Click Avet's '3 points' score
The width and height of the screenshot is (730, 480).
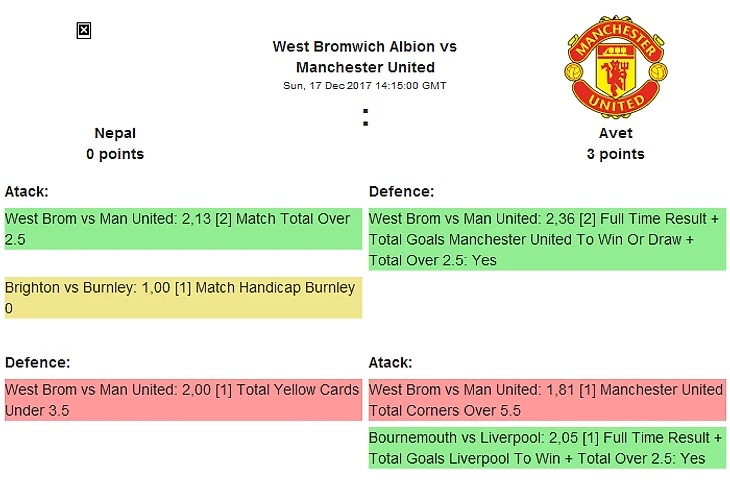[x=615, y=154]
